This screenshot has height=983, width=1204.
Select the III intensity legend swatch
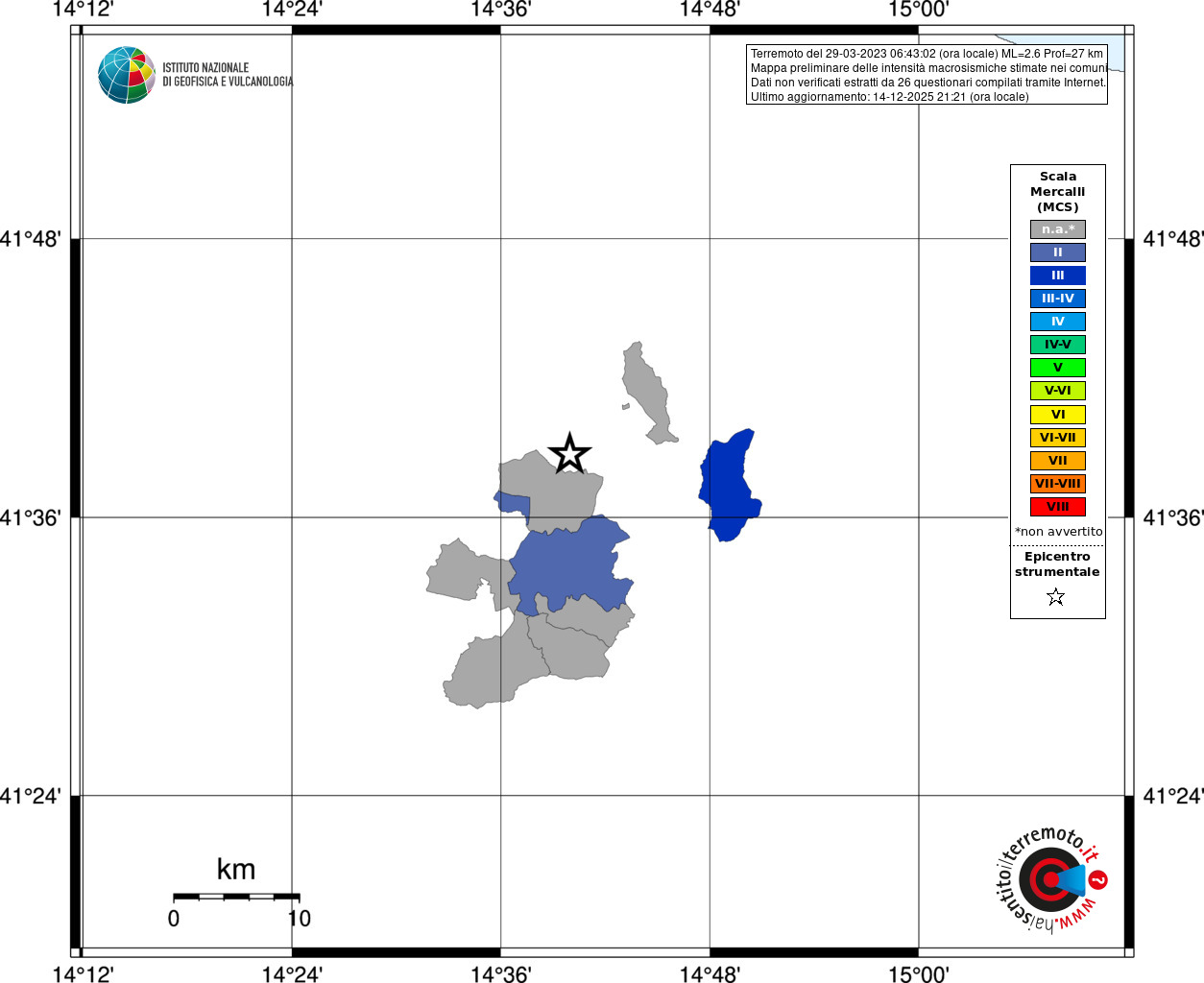pos(1058,276)
